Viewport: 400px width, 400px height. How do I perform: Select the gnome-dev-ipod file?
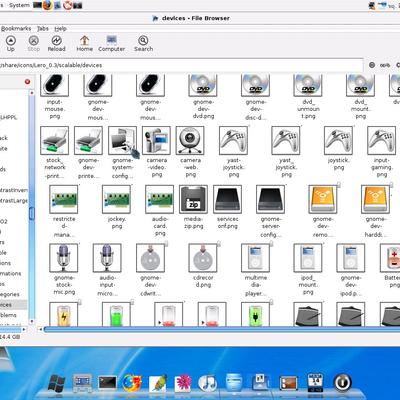click(x=351, y=258)
